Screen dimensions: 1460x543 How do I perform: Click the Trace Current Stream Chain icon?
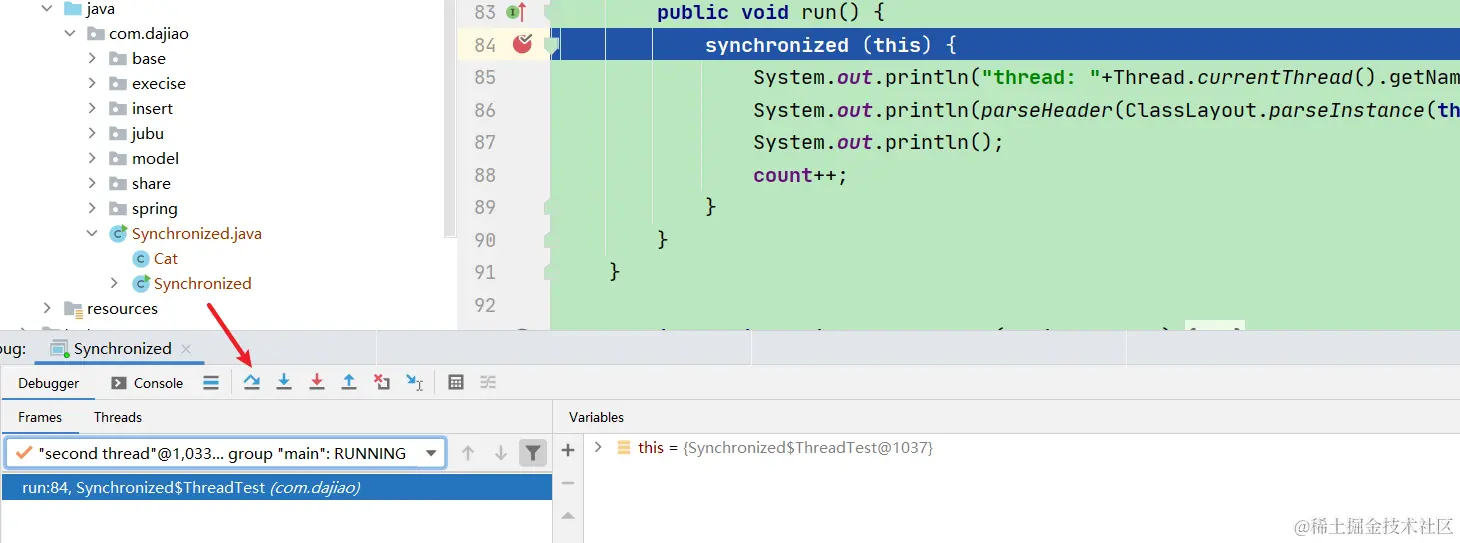point(488,382)
